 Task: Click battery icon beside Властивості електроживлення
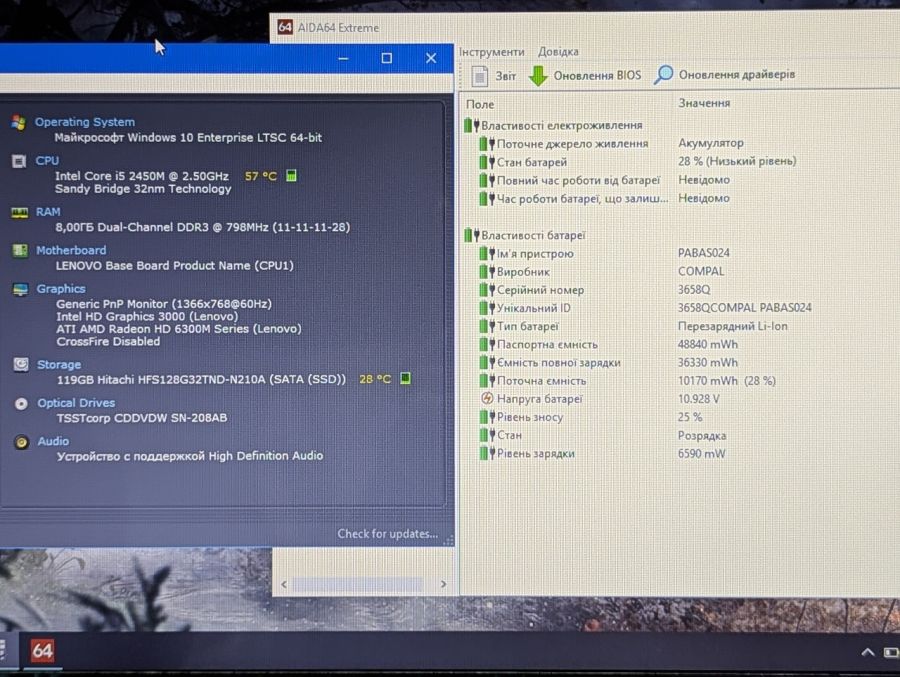471,125
